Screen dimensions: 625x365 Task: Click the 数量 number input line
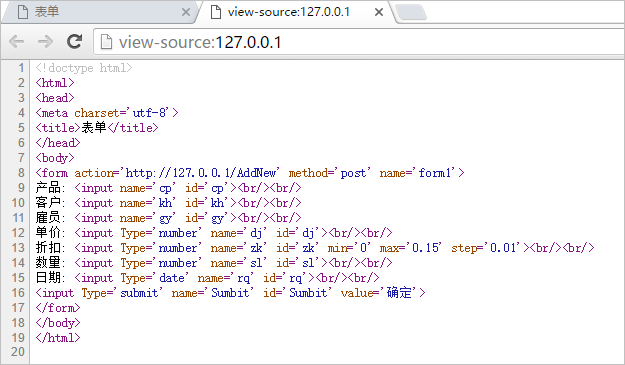pos(214,263)
